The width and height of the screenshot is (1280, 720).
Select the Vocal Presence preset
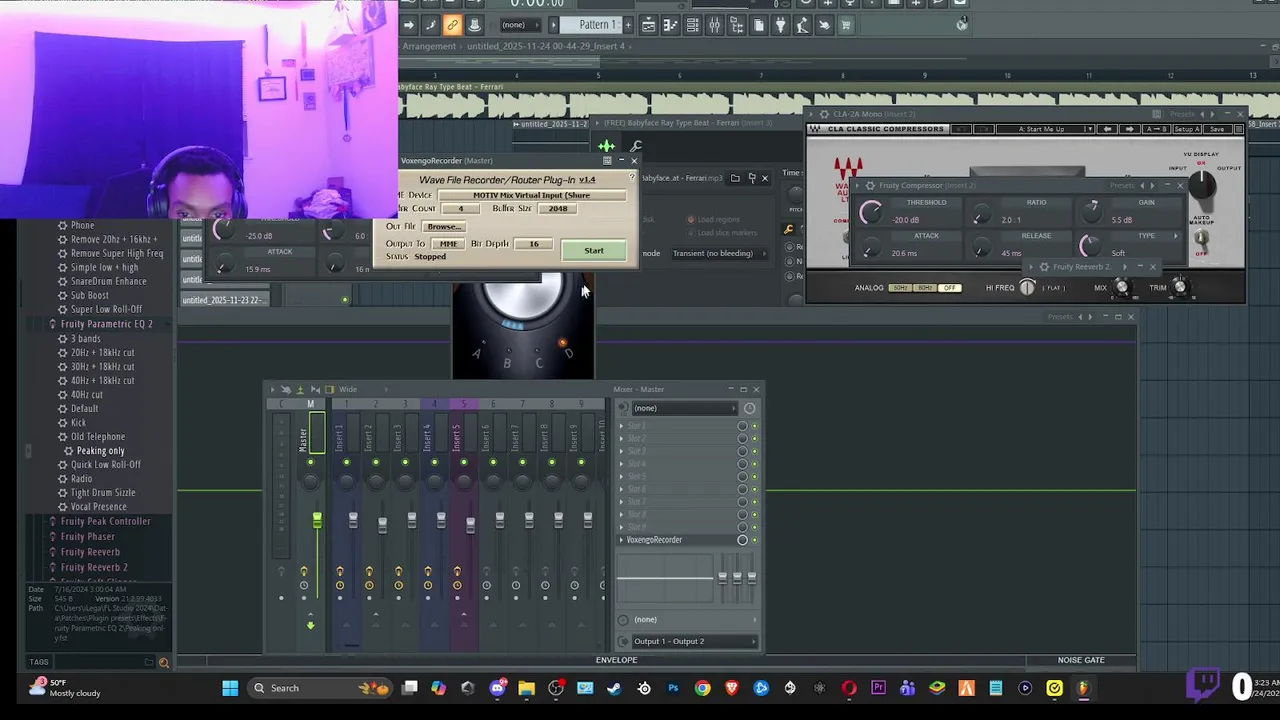(98, 507)
